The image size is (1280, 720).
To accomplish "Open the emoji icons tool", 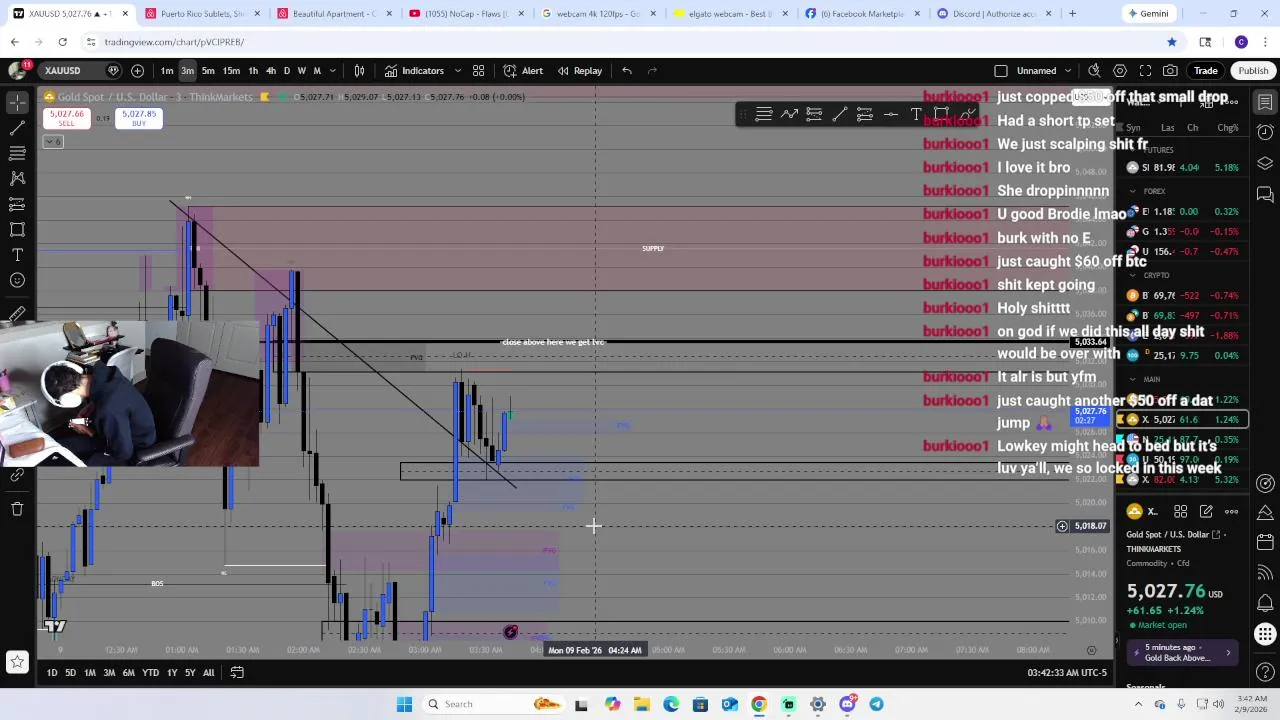I will [17, 280].
